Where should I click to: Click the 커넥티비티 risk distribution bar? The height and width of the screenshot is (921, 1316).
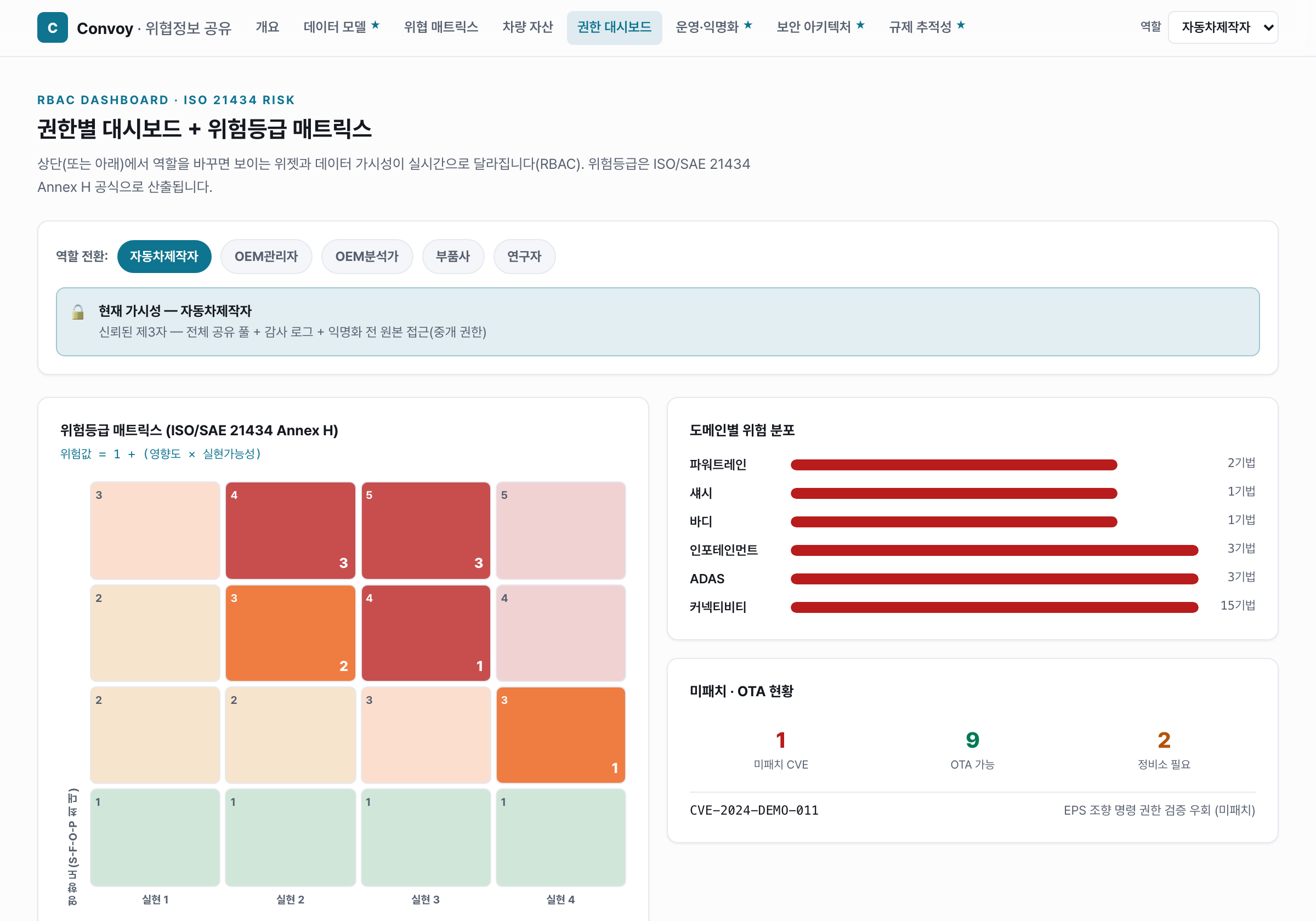pyautogui.click(x=994, y=607)
